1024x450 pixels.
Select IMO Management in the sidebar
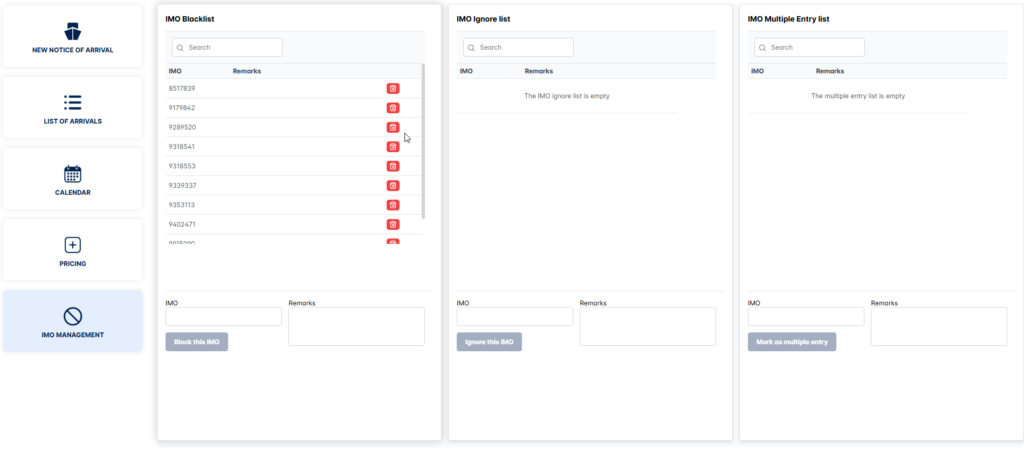(72, 321)
